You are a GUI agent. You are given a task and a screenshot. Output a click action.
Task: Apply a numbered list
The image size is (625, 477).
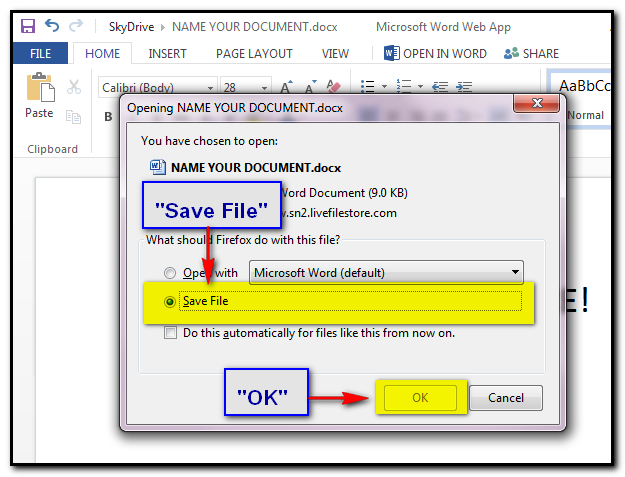(404, 86)
